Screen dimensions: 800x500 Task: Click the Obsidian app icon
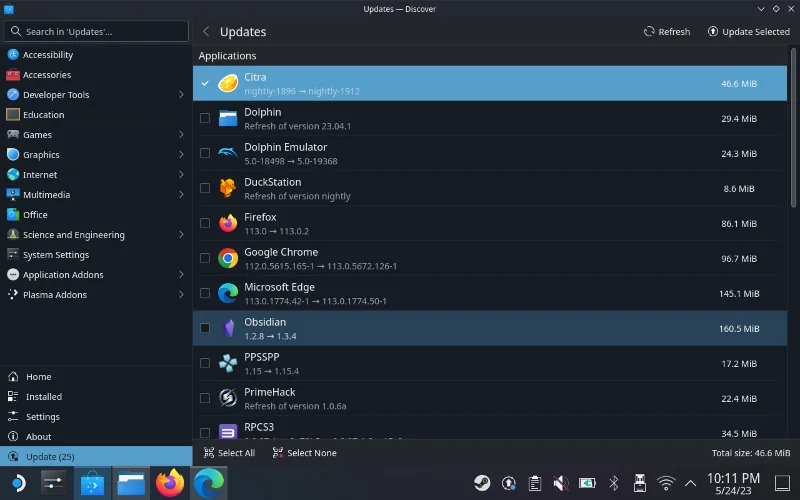[x=229, y=328]
